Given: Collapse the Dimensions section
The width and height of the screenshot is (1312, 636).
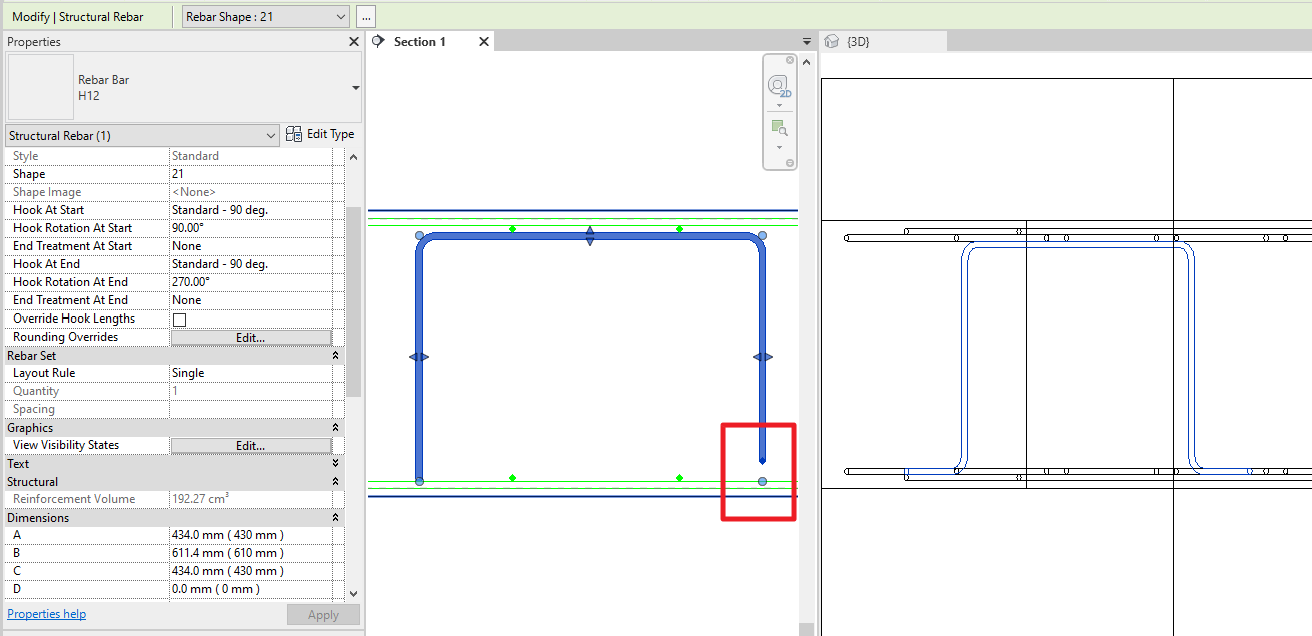Looking at the screenshot, I should pos(335,517).
